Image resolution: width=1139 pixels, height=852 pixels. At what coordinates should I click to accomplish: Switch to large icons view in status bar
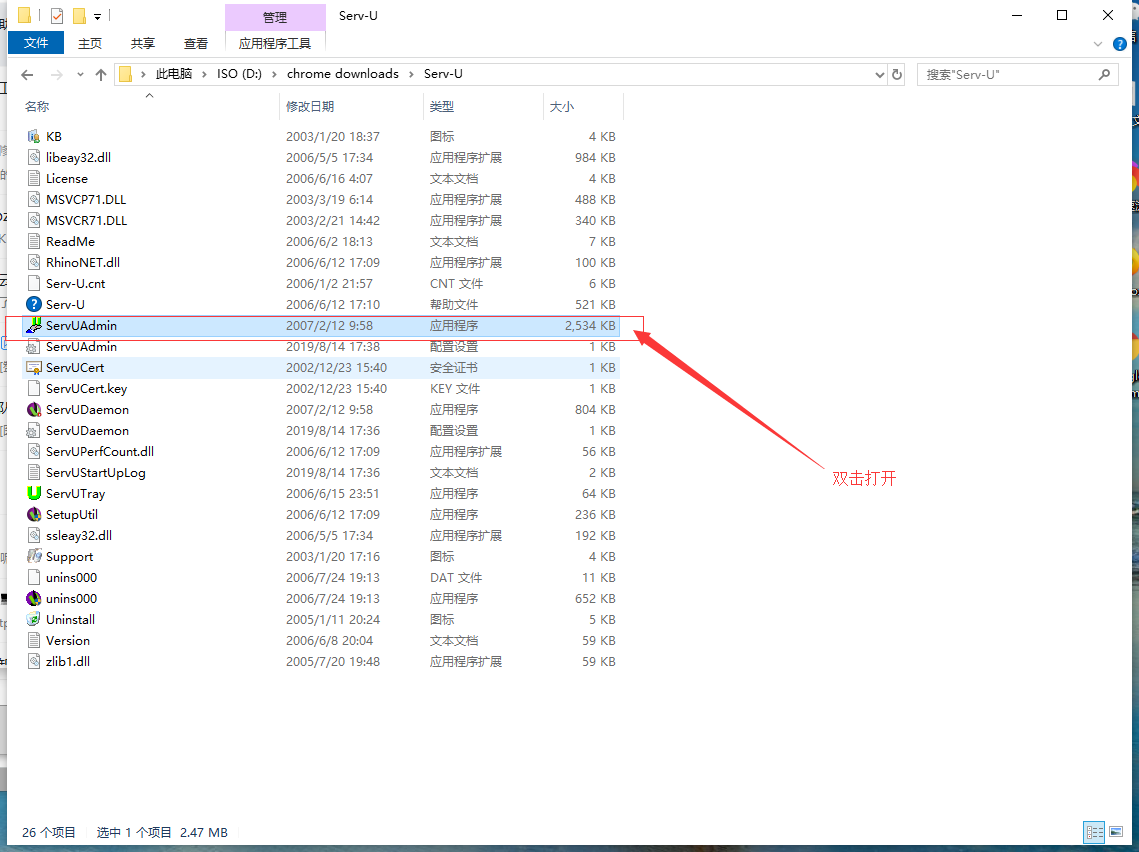[x=1116, y=832]
